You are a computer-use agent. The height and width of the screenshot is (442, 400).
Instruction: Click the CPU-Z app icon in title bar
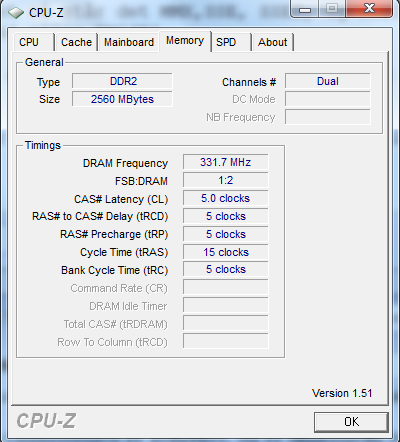click(x=16, y=13)
